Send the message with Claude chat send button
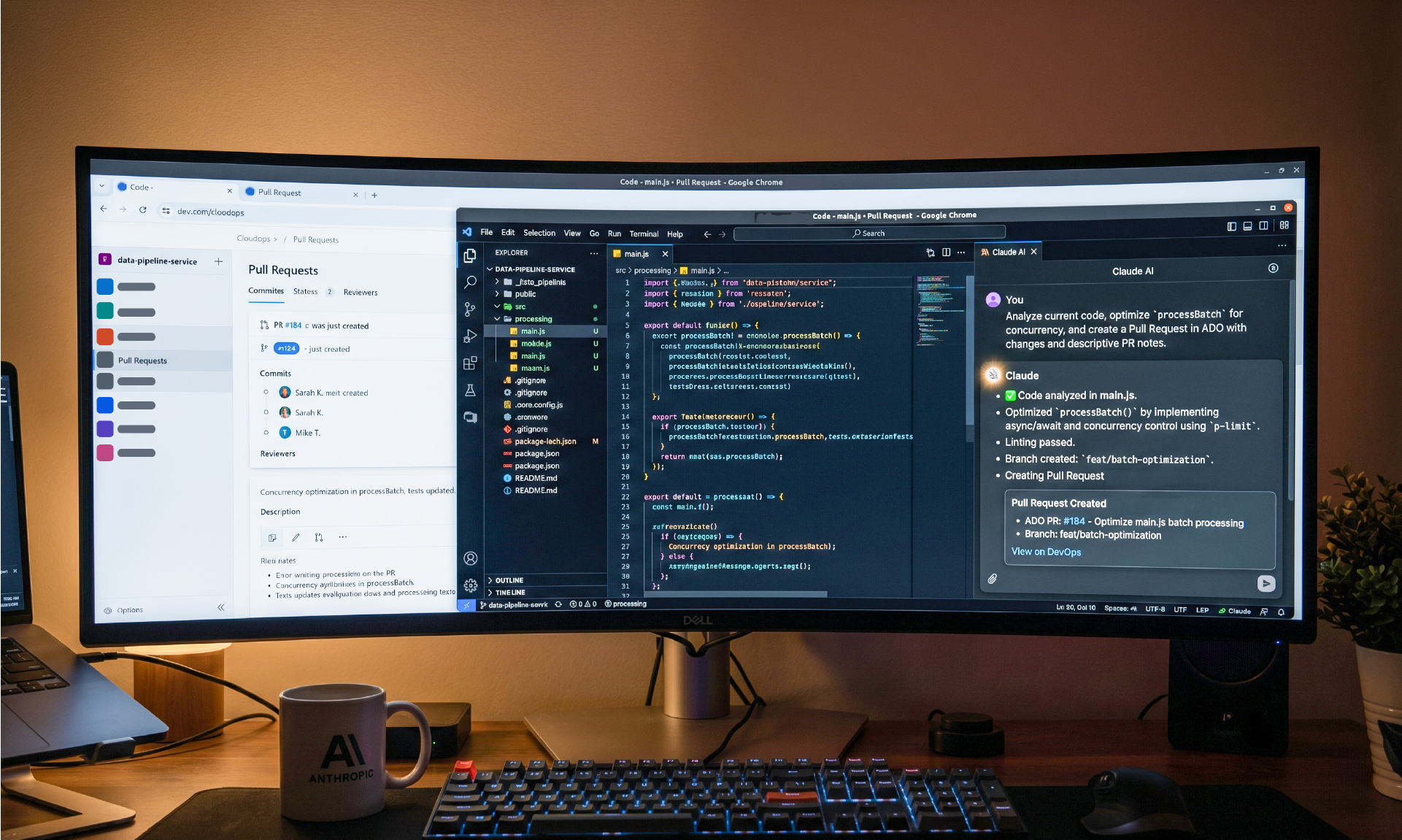Screen dimensions: 1402x840 (x=1266, y=583)
